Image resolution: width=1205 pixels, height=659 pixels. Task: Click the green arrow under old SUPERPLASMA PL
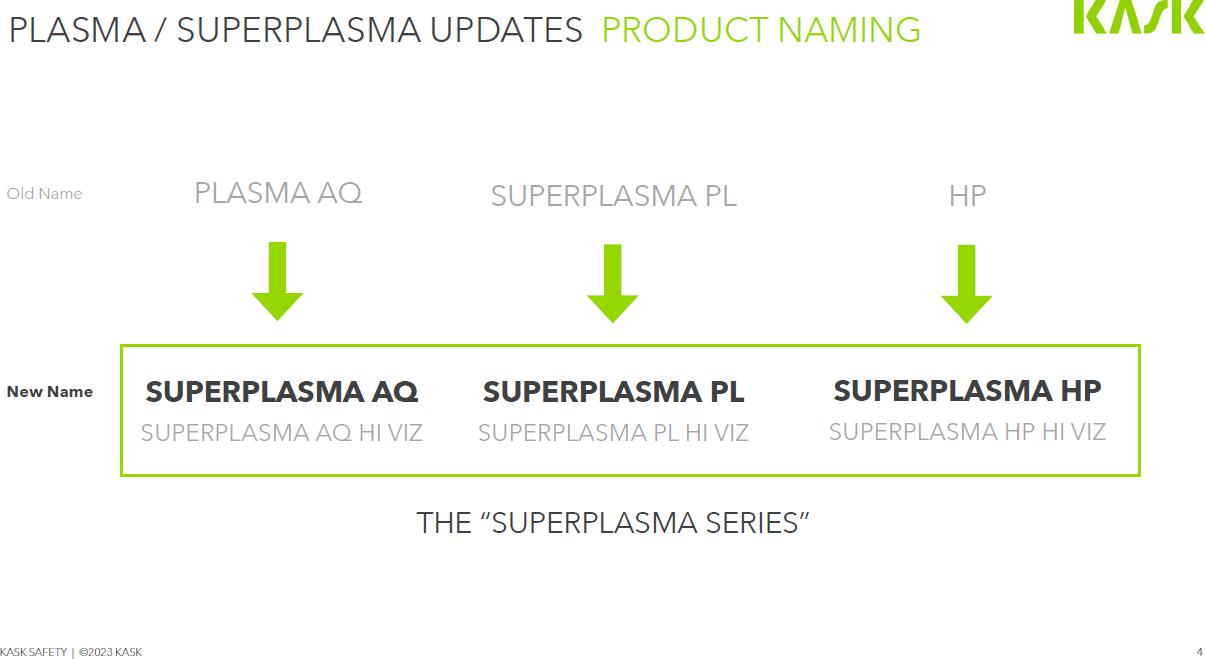point(612,283)
